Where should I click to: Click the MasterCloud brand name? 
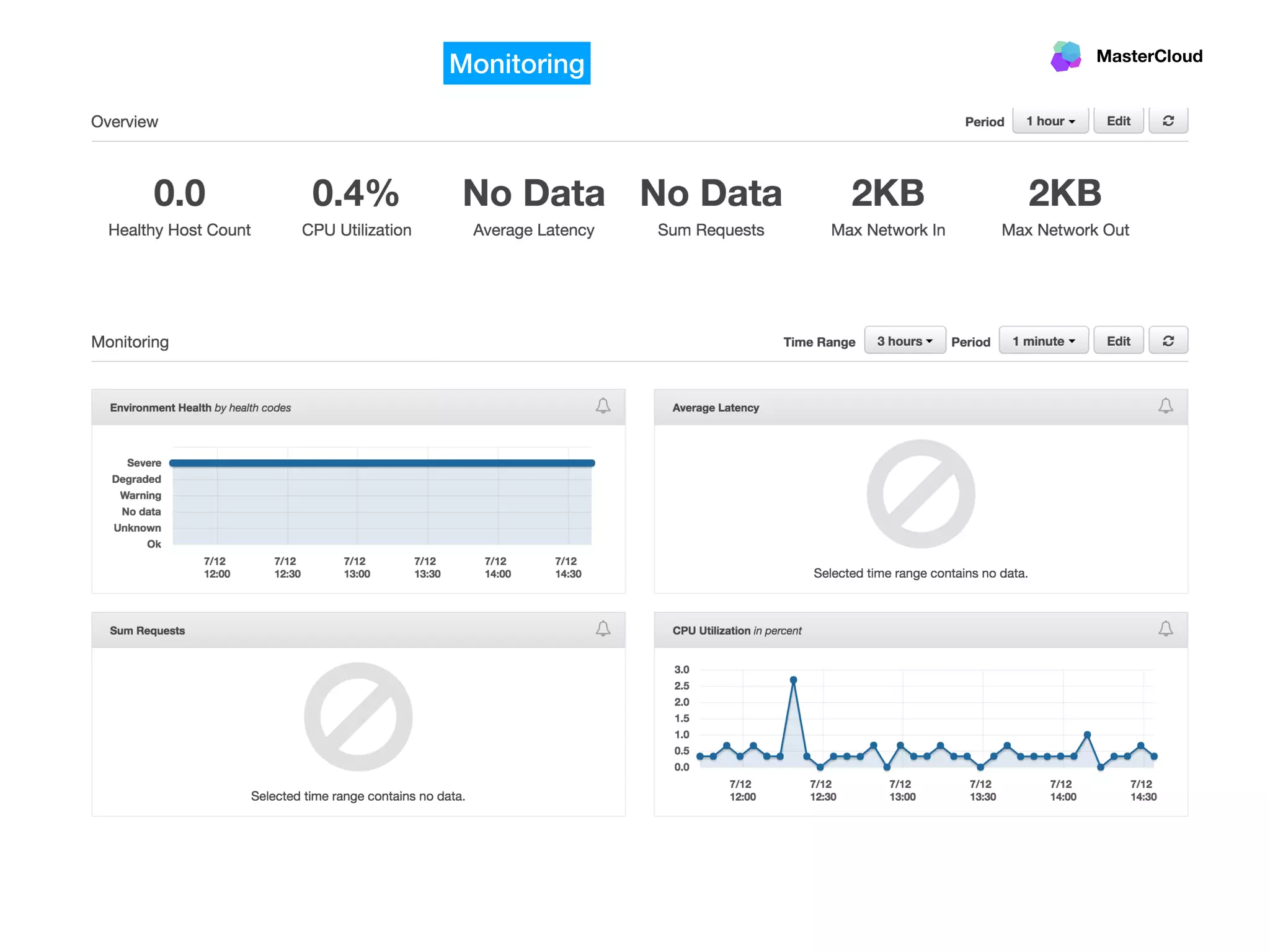click(1149, 56)
